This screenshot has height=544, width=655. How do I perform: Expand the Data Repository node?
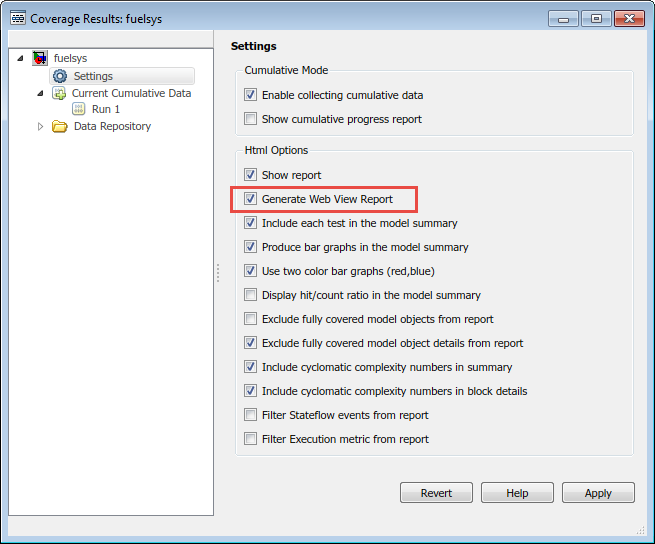click(41, 126)
